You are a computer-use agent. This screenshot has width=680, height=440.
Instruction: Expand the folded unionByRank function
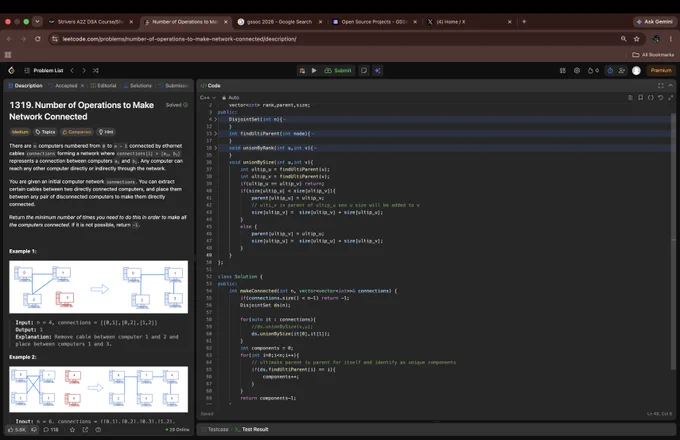[216, 148]
